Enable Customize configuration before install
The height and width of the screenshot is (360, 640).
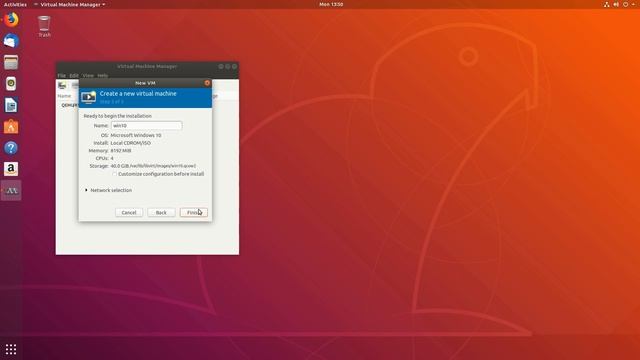(115, 174)
